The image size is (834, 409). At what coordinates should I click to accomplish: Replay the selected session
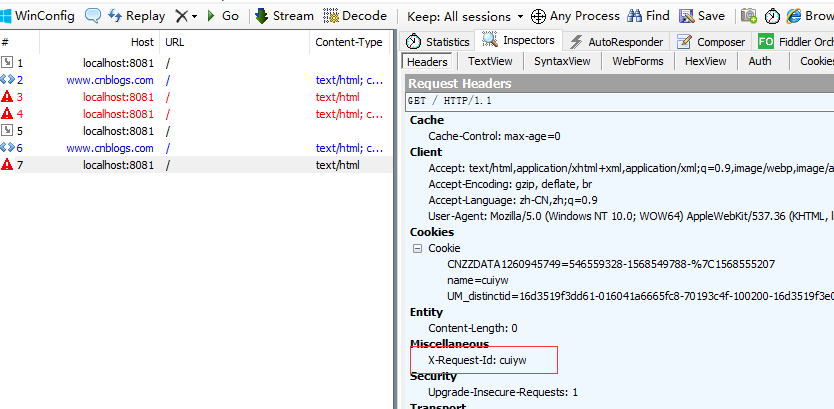pyautogui.click(x=136, y=16)
